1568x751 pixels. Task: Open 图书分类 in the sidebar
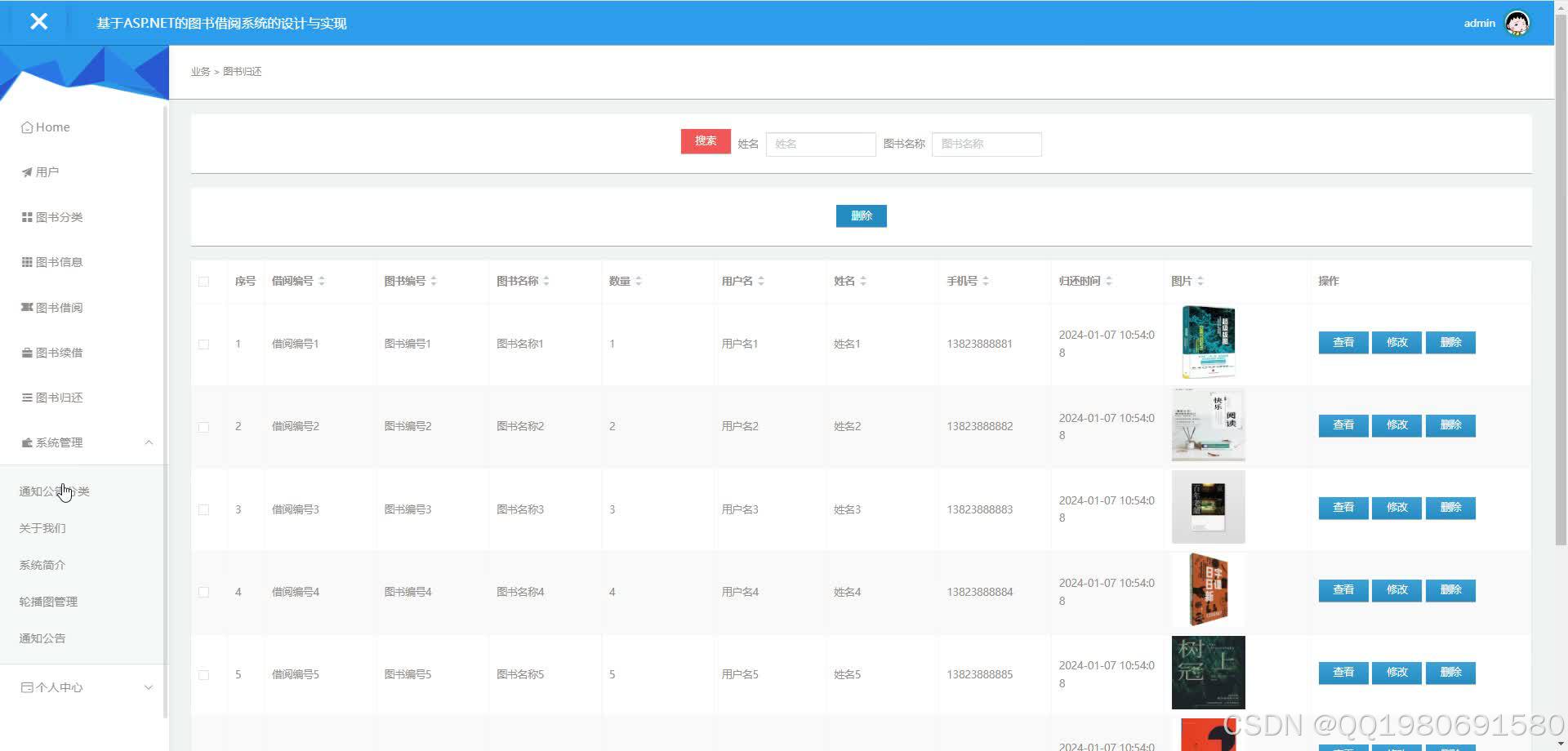[52, 217]
